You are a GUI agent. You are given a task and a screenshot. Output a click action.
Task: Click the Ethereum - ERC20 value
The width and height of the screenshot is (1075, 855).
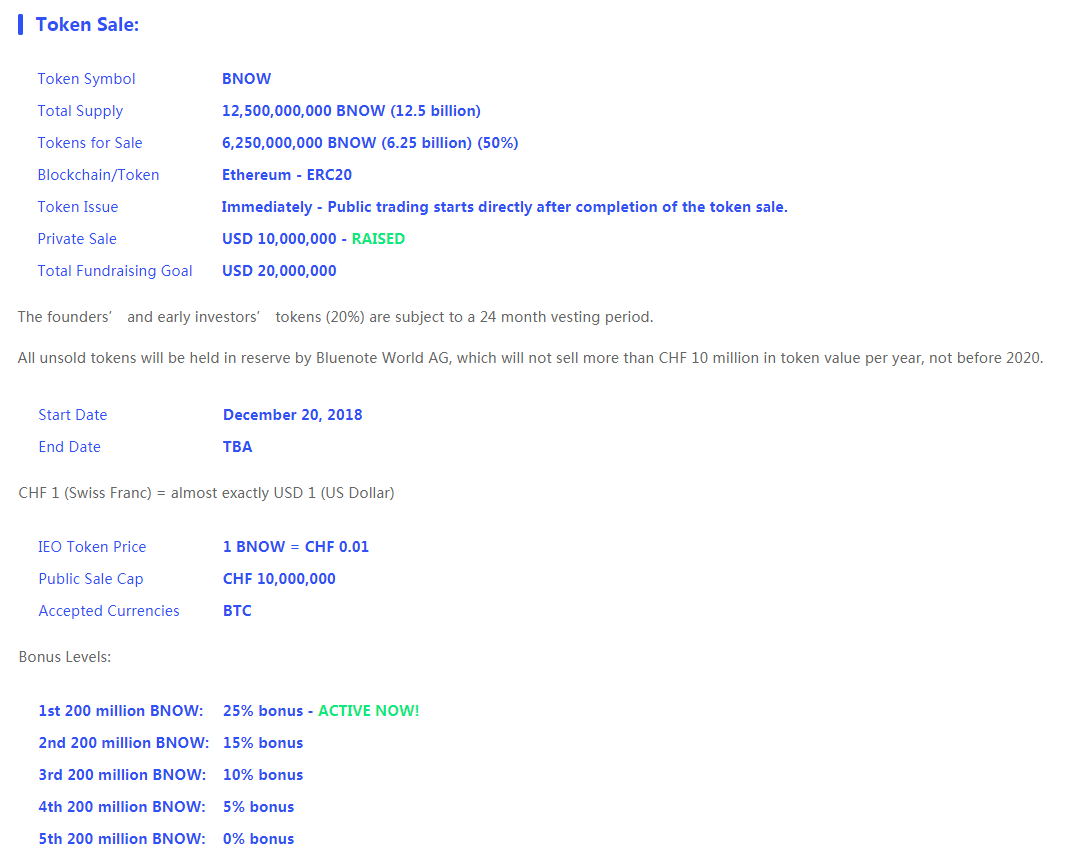(287, 175)
